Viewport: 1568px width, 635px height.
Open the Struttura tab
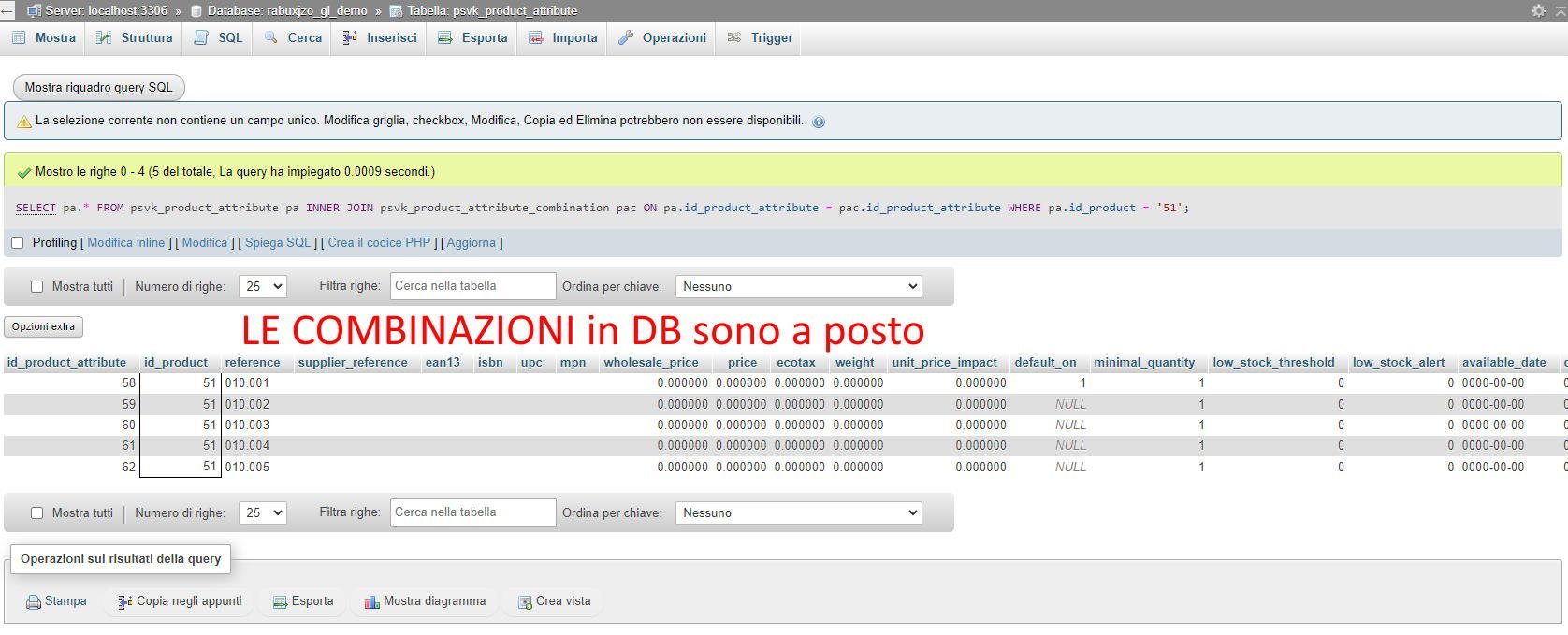135,38
